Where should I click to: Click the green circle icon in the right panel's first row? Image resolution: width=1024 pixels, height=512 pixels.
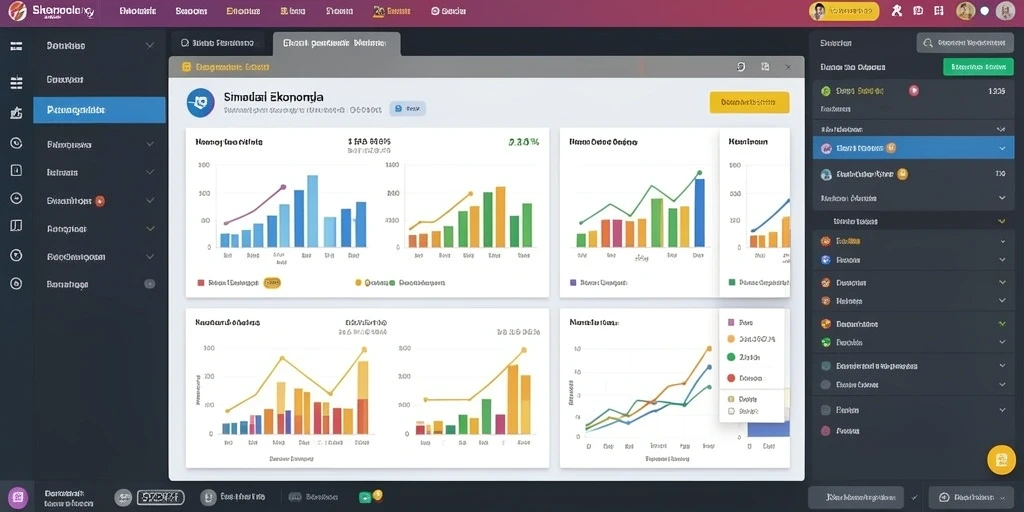click(825, 91)
